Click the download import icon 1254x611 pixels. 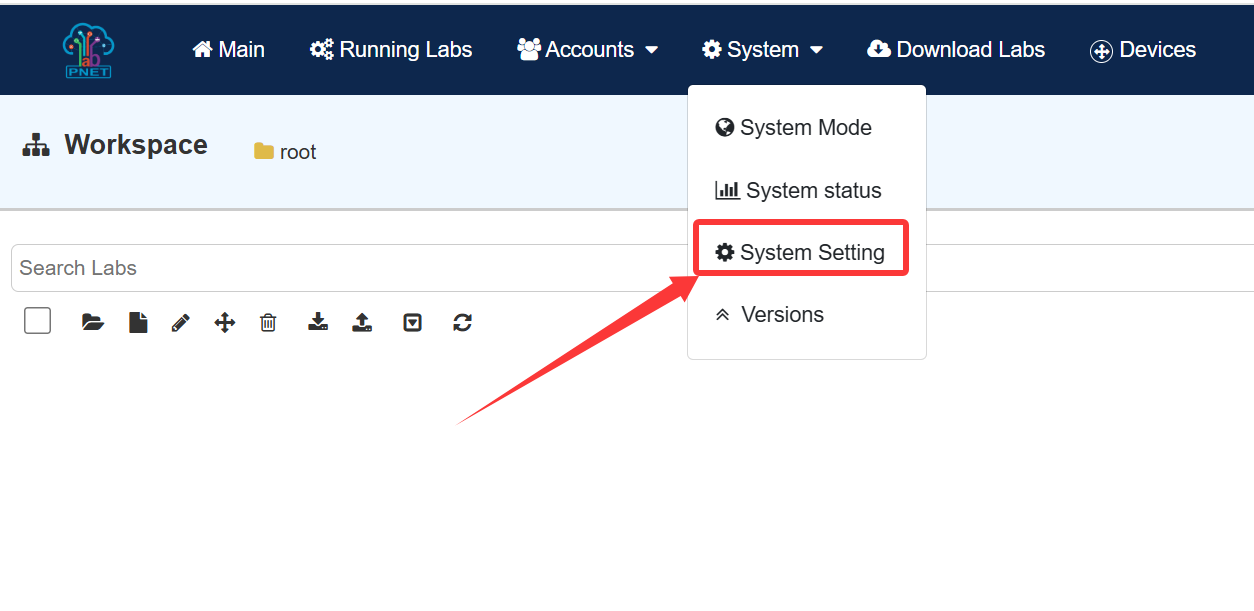318,322
